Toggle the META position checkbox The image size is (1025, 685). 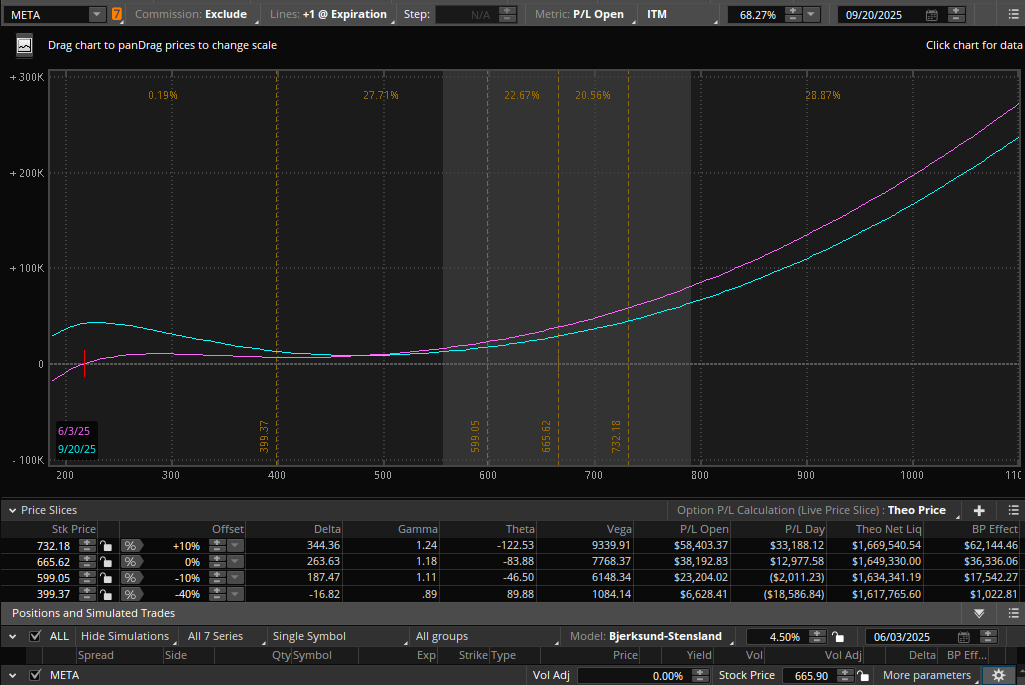(35, 675)
